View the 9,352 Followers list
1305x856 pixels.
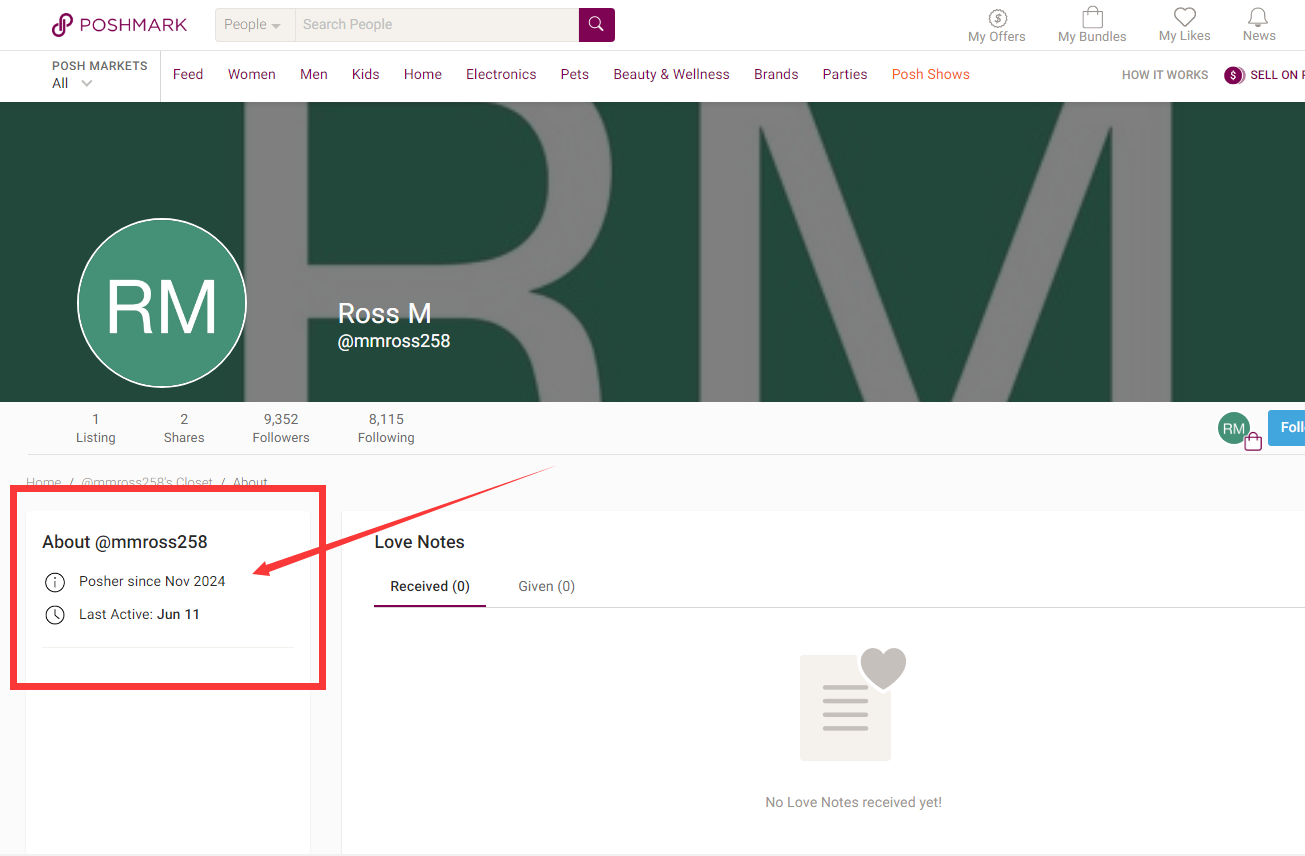click(x=281, y=428)
